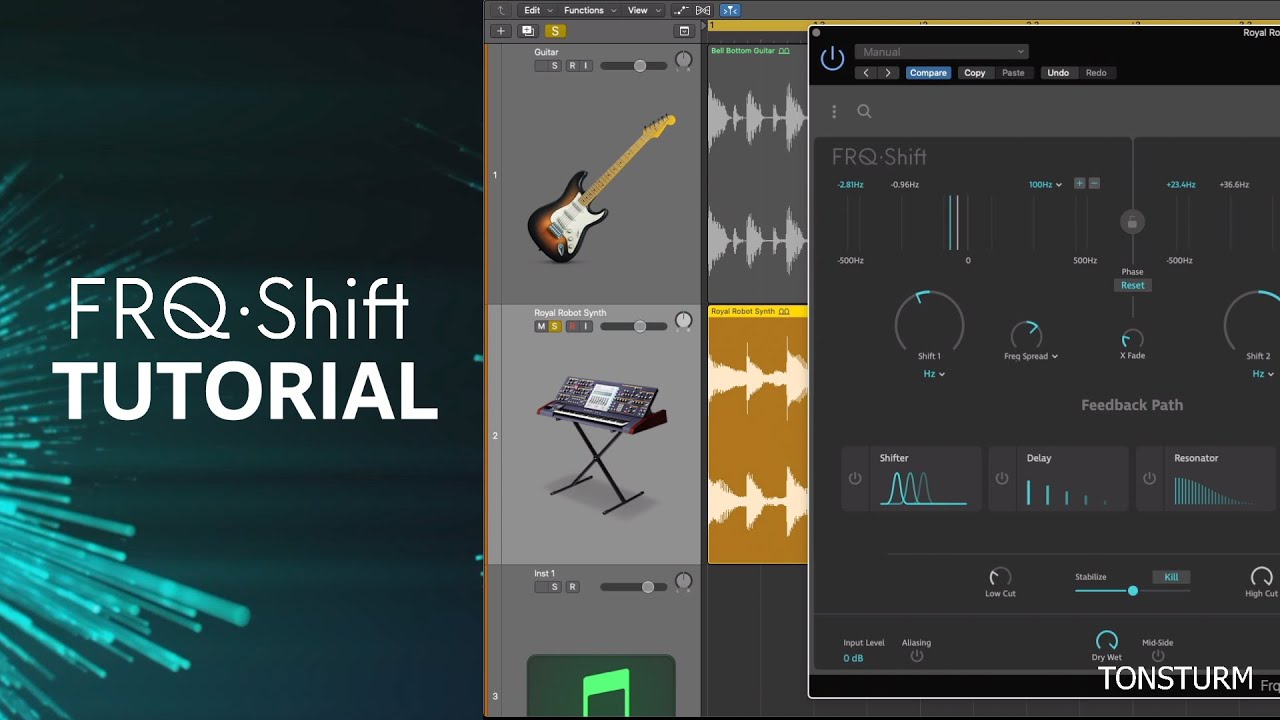This screenshot has height=720, width=1280.
Task: Click the next preset arrow
Action: coord(888,73)
